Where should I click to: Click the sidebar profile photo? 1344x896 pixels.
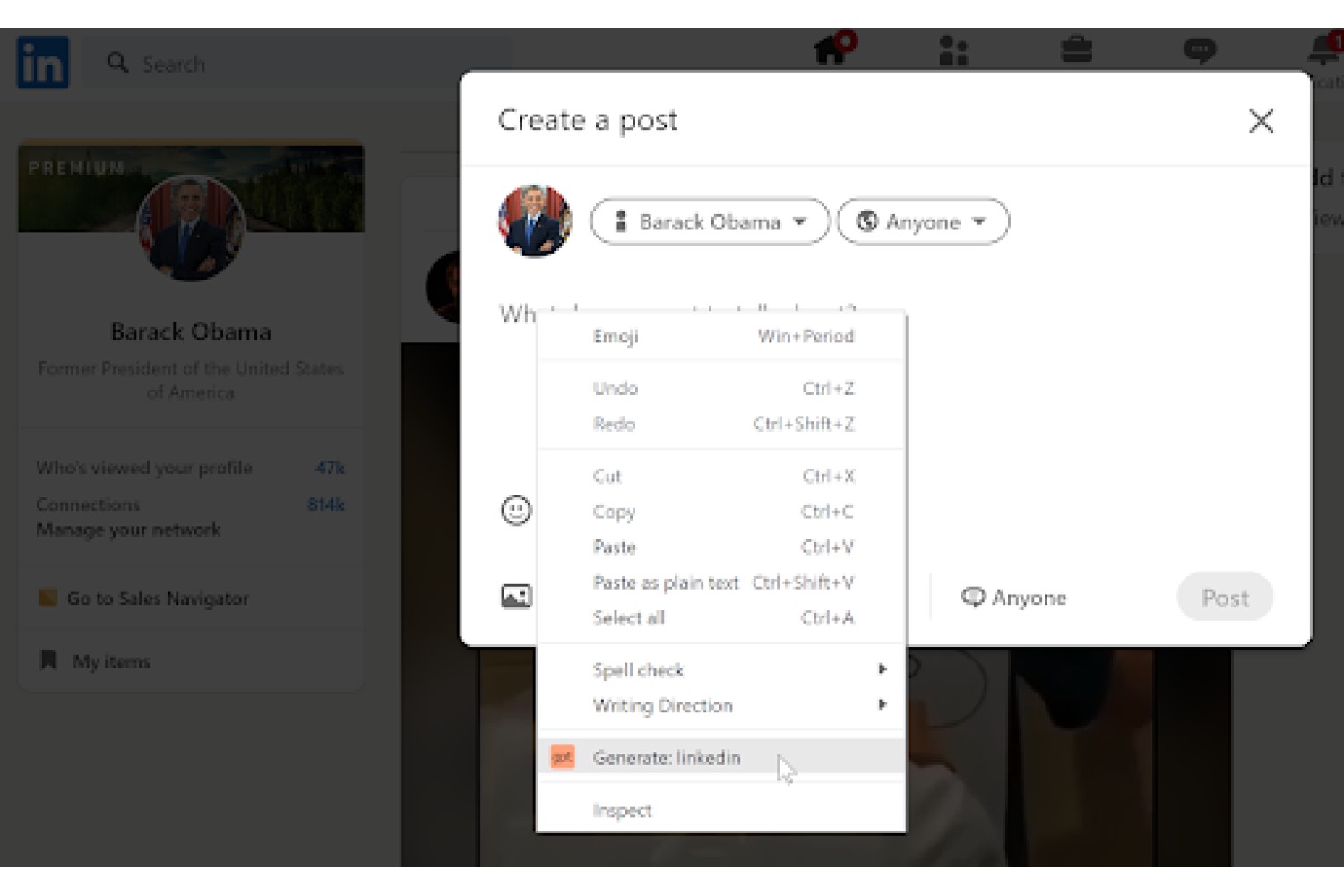coord(191,228)
